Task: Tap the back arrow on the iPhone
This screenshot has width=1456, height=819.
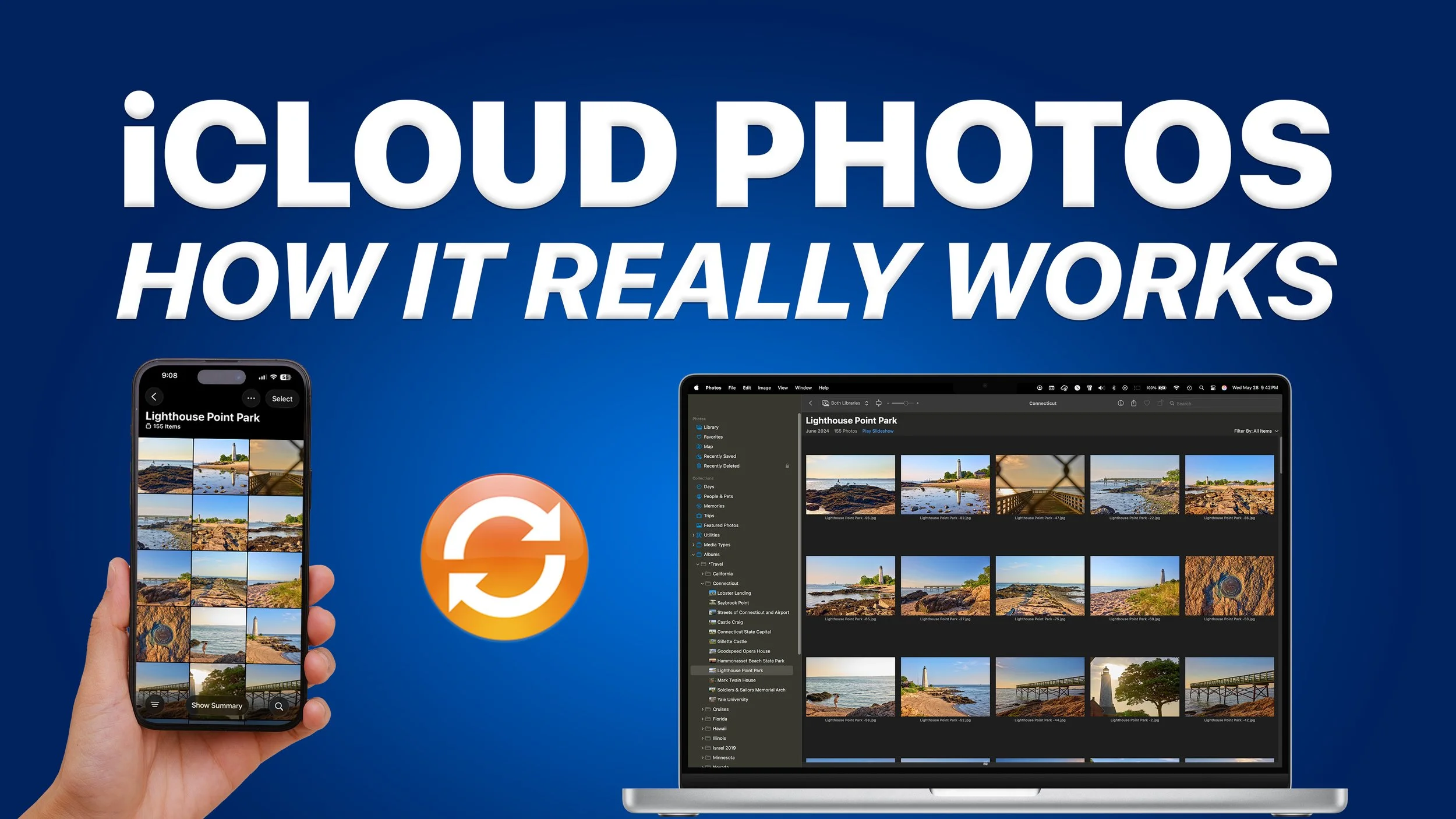Action: [154, 397]
